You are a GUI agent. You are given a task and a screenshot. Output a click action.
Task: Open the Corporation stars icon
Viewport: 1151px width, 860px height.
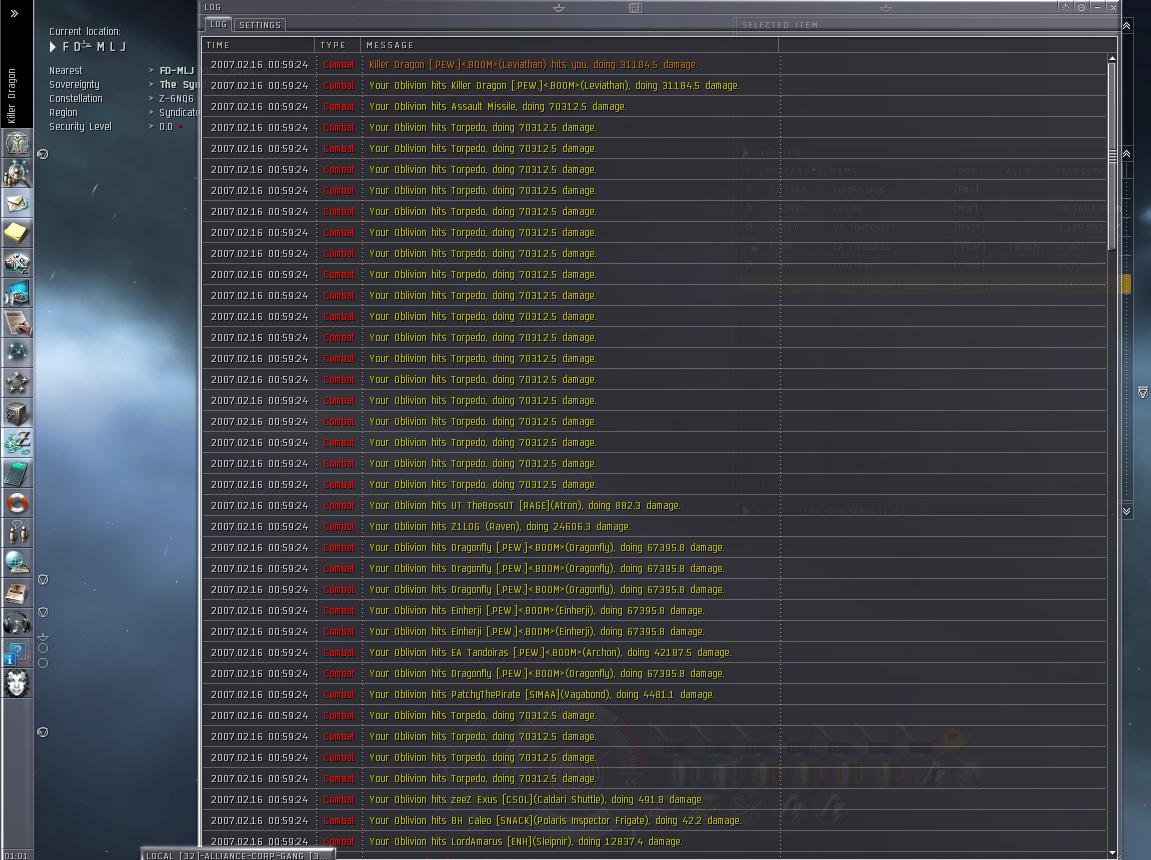click(17, 383)
